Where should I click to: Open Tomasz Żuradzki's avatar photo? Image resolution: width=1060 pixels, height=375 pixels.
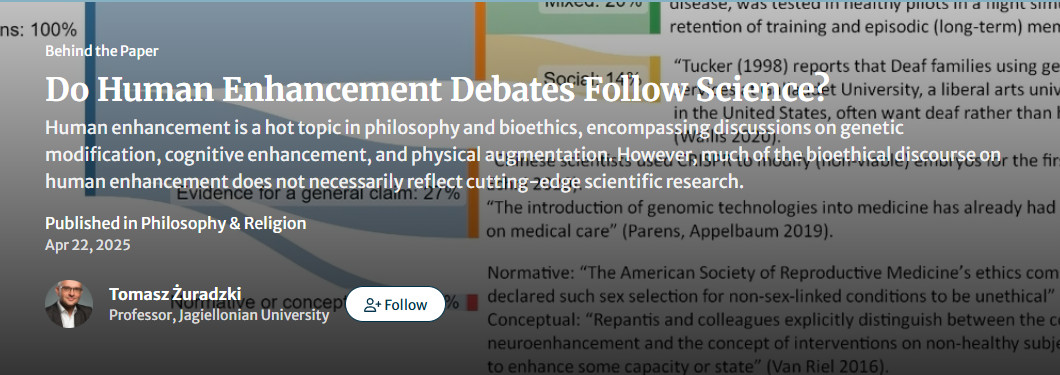(x=69, y=304)
